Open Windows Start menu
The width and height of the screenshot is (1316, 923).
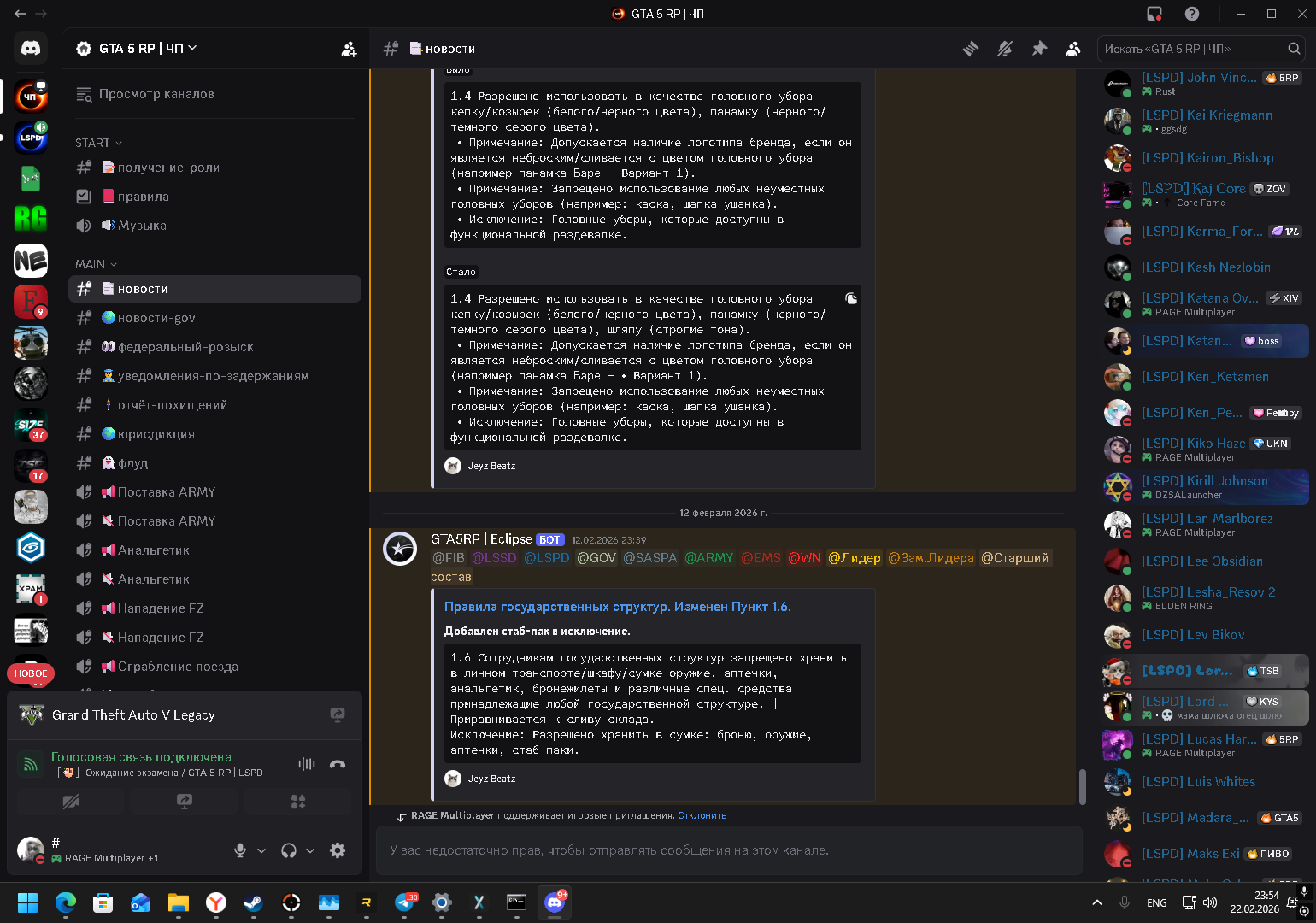tap(27, 902)
